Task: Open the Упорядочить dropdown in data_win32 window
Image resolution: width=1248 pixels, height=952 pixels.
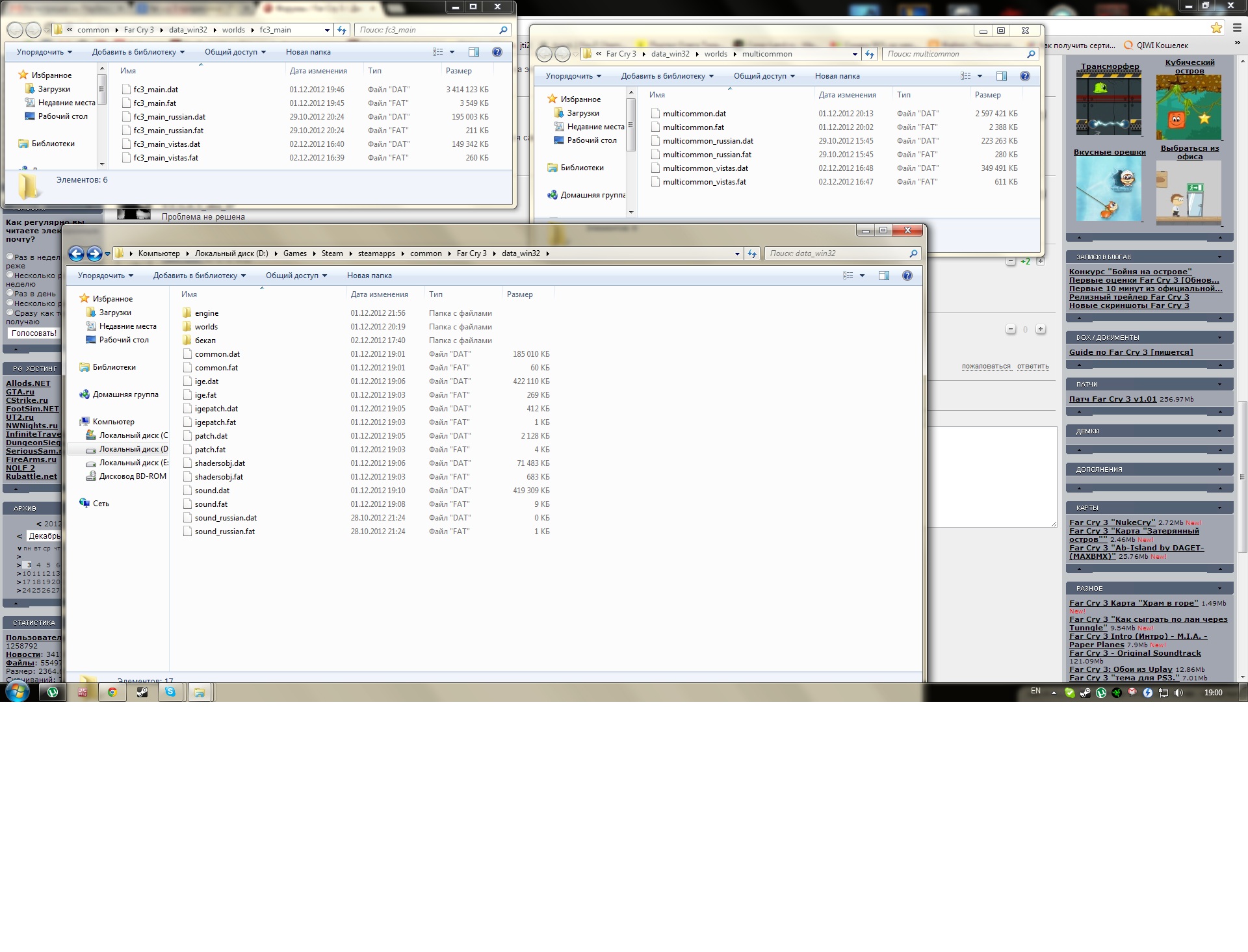Action: [x=105, y=276]
